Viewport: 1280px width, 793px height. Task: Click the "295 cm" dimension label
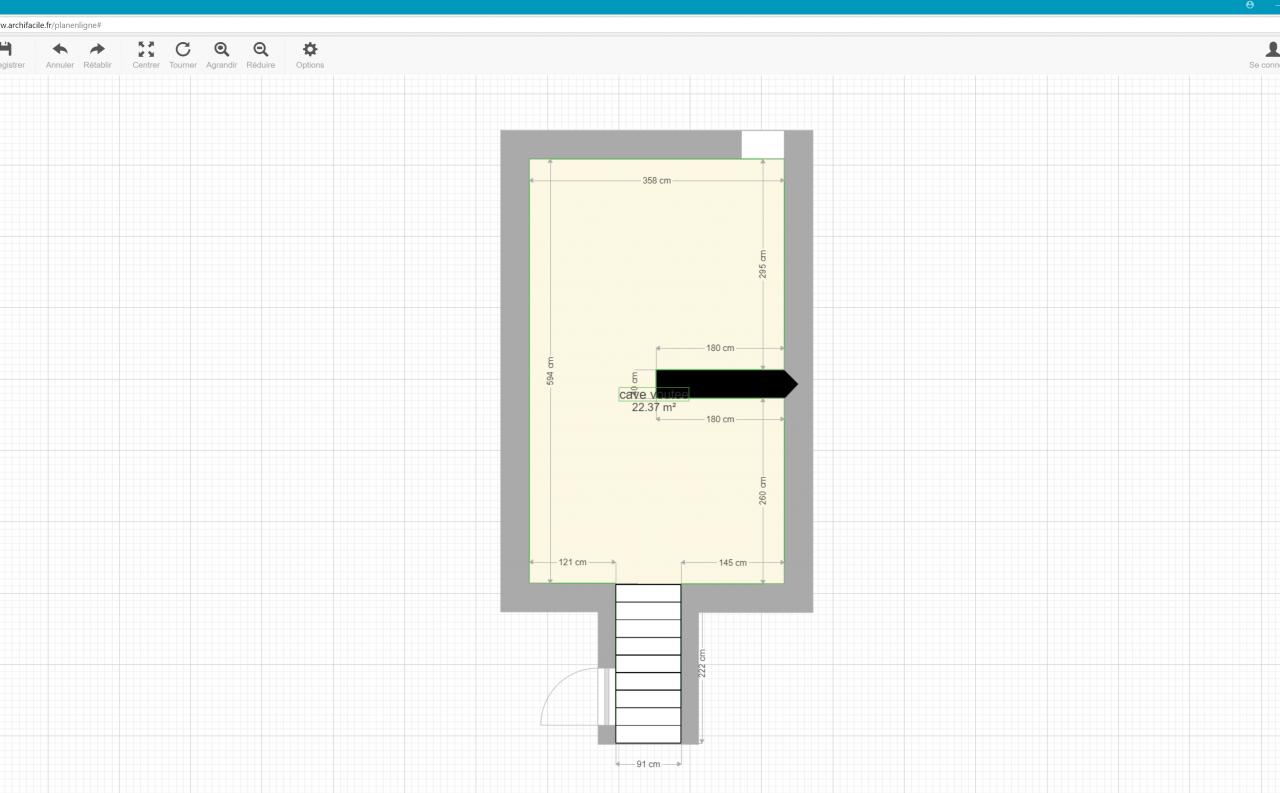(763, 264)
